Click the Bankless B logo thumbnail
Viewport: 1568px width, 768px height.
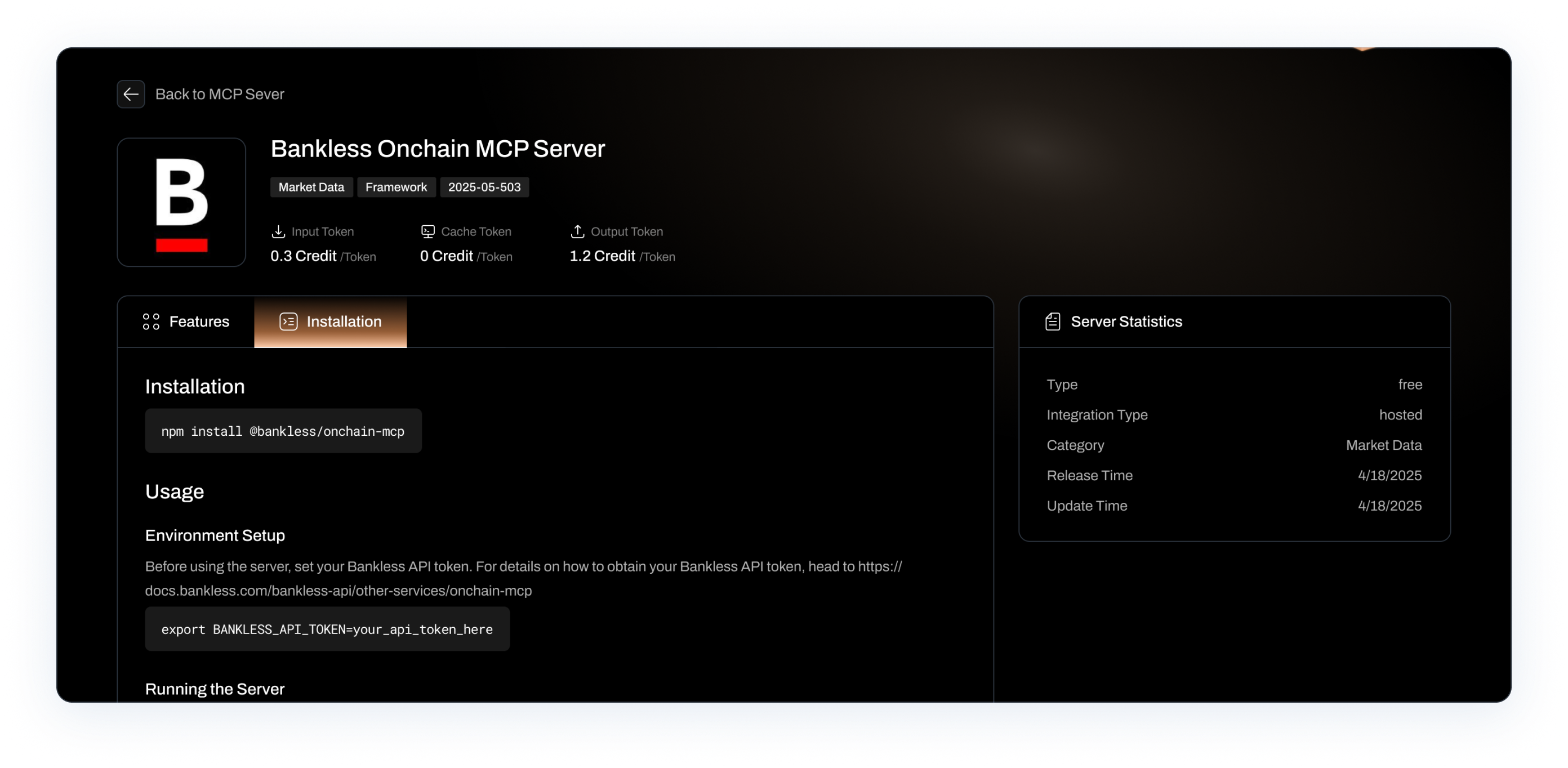point(181,202)
